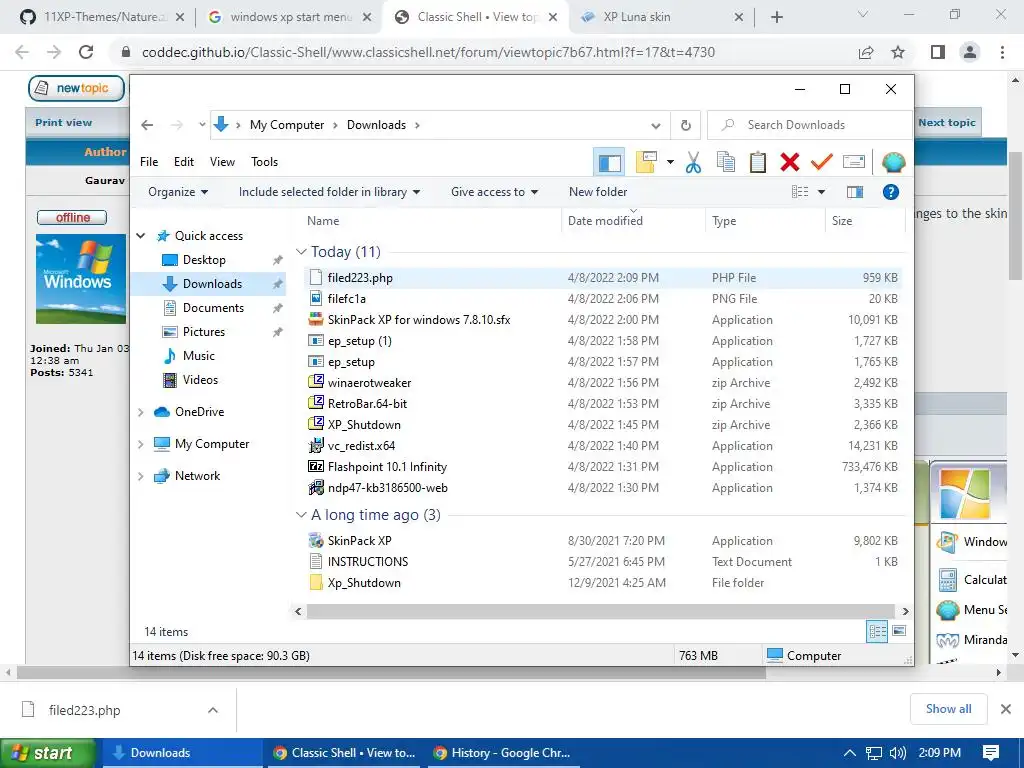
Task: Click Search Downloads input field
Action: click(809, 125)
